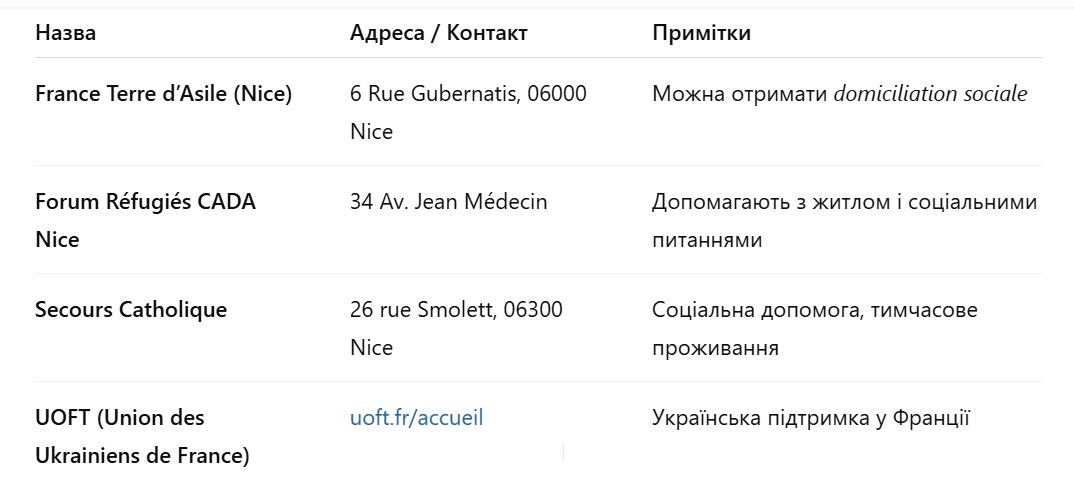
Task: Click the Допомагають з житлом note
Action: click(845, 221)
